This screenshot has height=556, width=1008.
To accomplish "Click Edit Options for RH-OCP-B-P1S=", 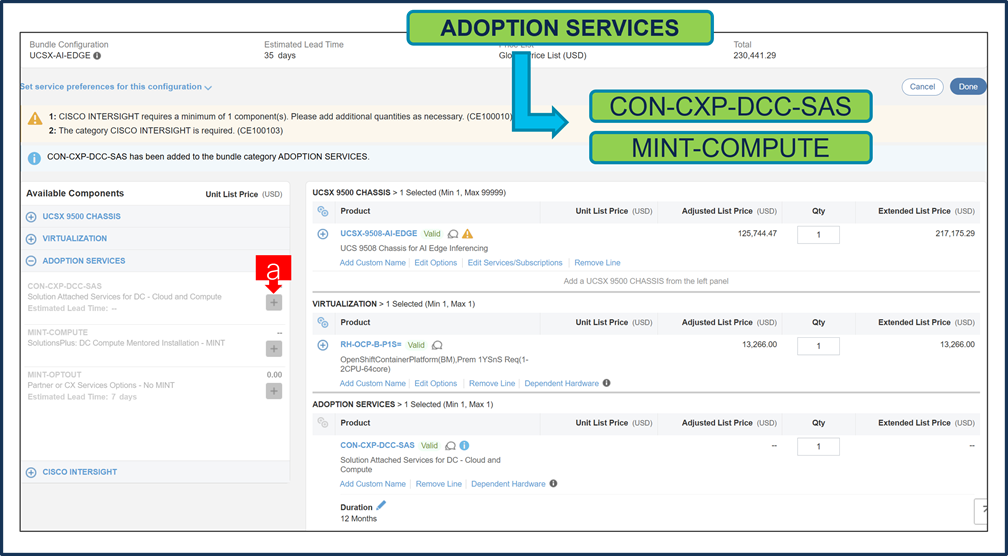I will (x=435, y=383).
